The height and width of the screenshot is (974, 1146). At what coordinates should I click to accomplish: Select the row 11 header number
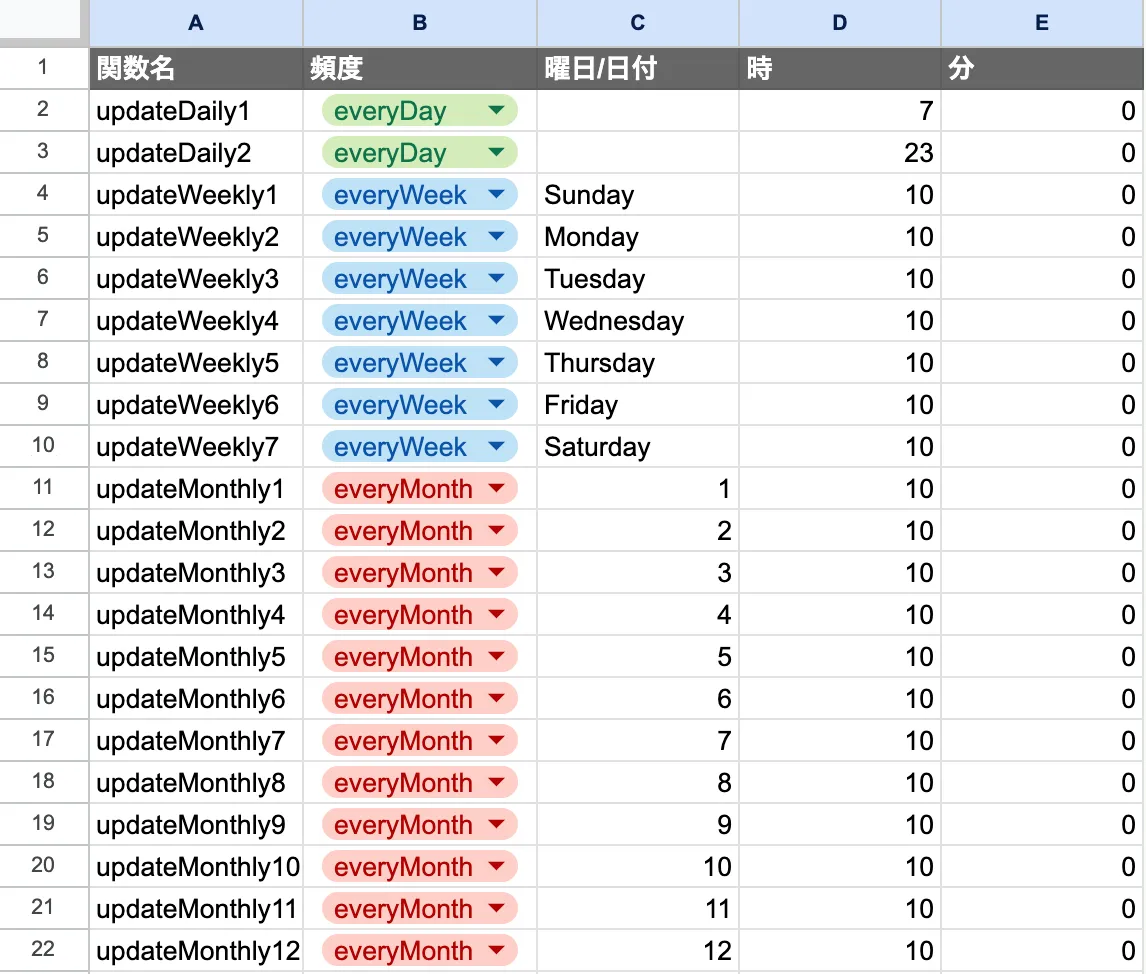[43, 488]
